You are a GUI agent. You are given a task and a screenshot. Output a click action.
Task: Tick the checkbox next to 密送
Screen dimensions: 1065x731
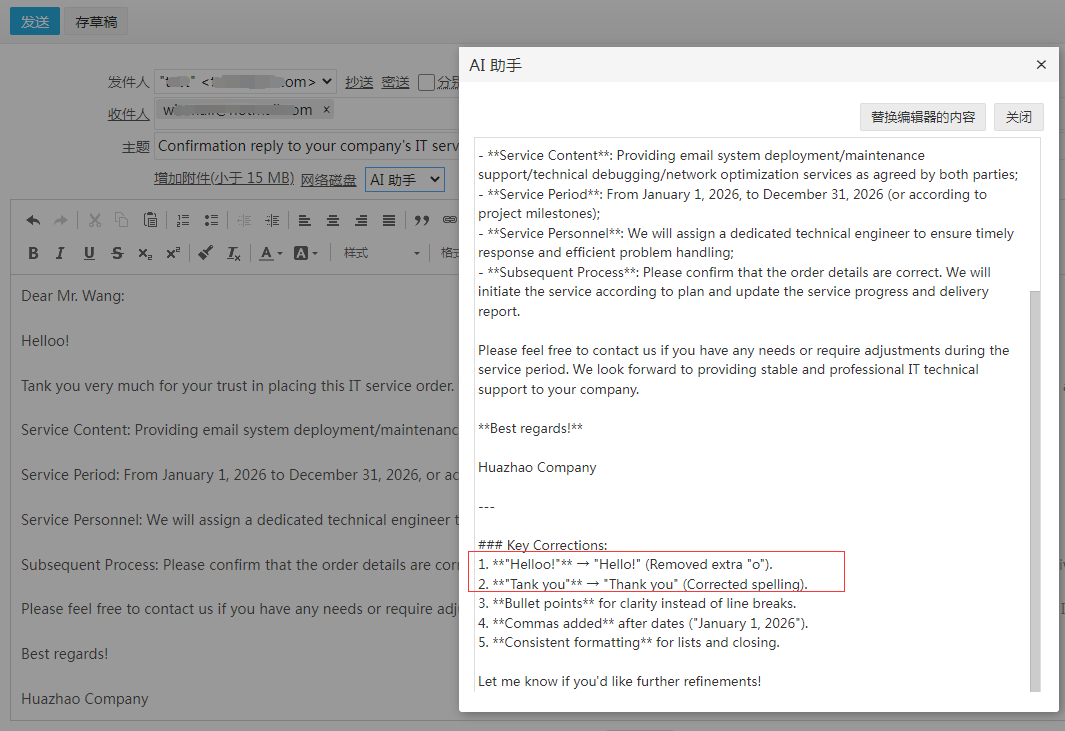(x=426, y=82)
